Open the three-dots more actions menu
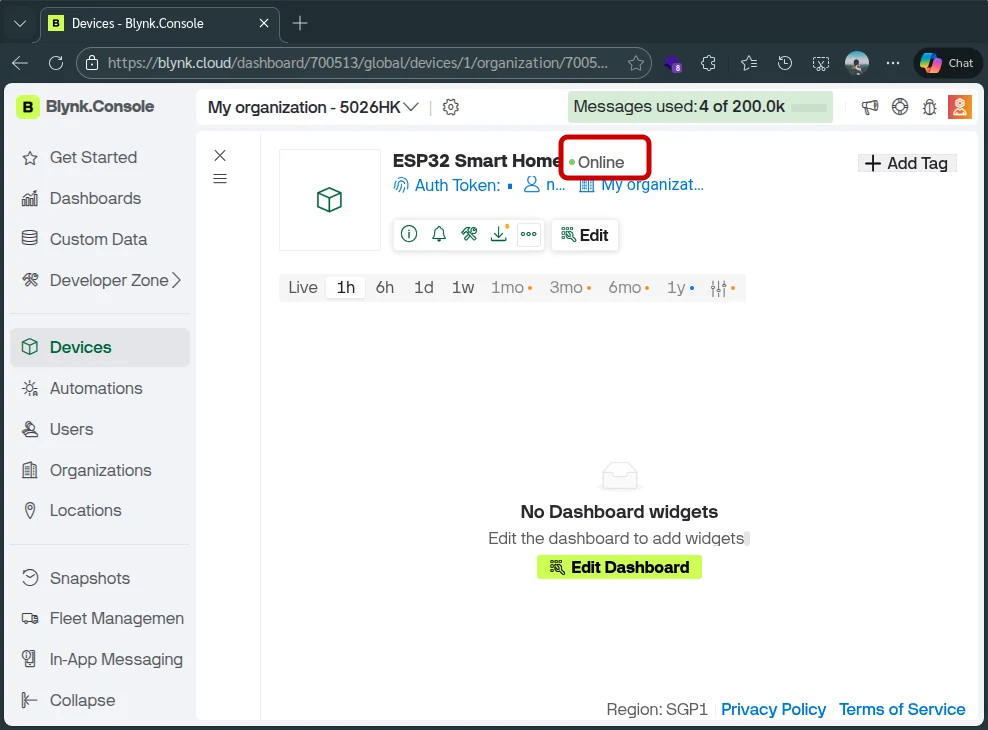Screen dimensions: 988x730 pos(529,234)
